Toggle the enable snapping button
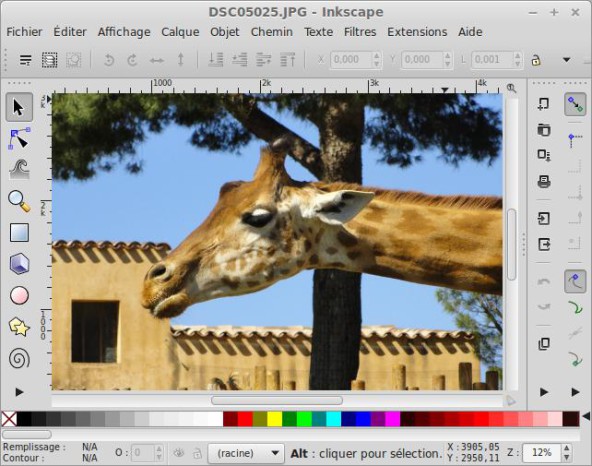592x466 pixels. (x=575, y=104)
